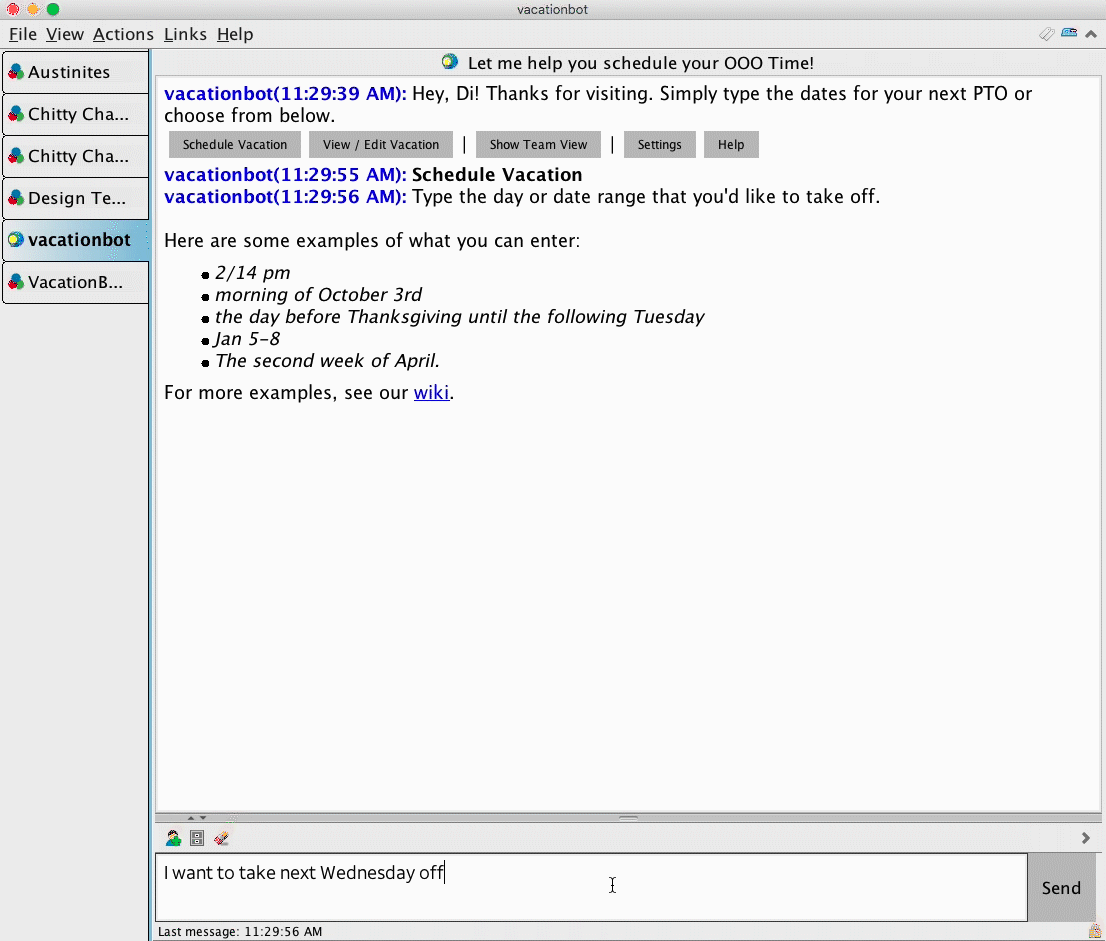
Task: Click the globe icon in the chat header
Action: point(449,62)
